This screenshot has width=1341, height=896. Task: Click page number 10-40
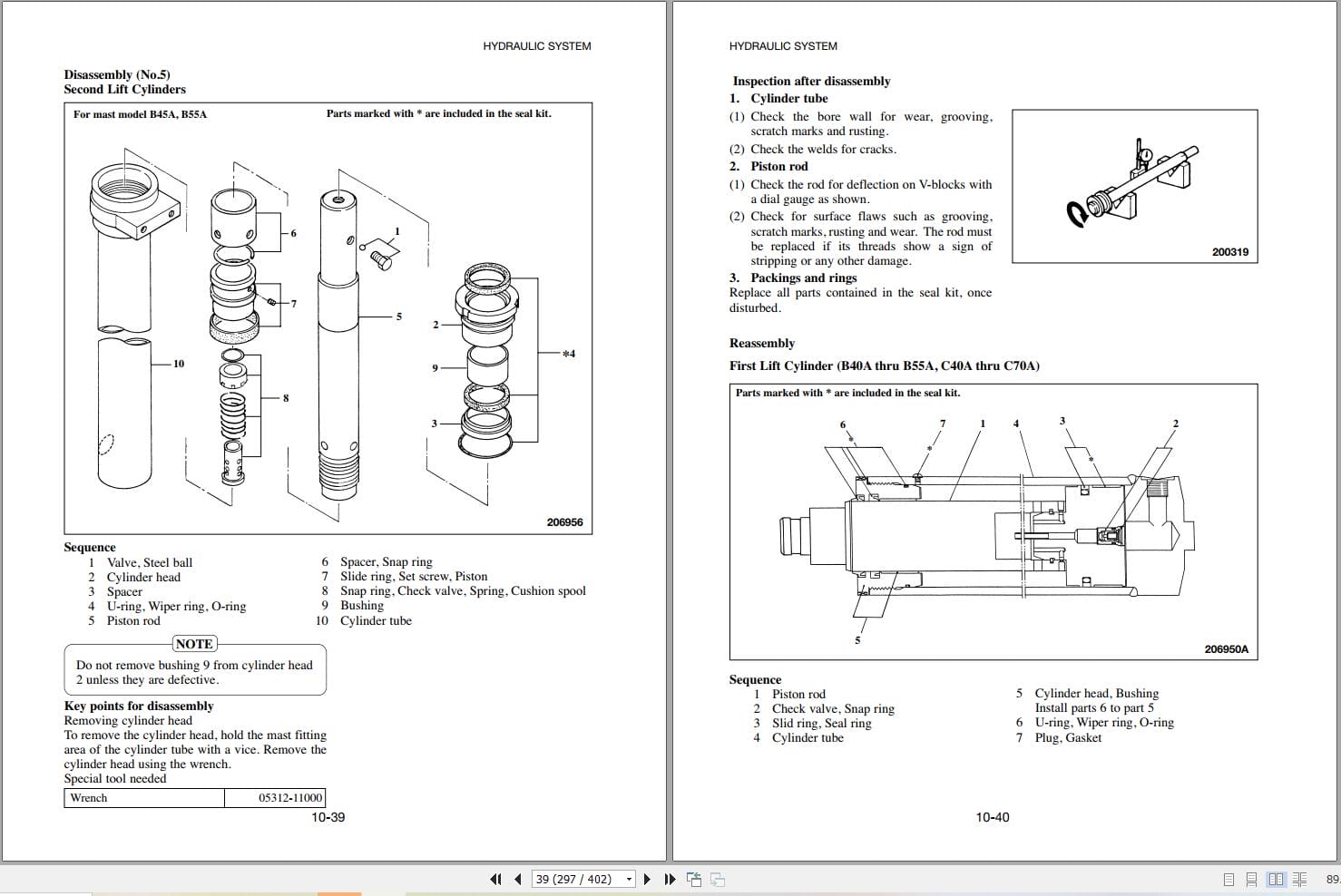(x=993, y=817)
